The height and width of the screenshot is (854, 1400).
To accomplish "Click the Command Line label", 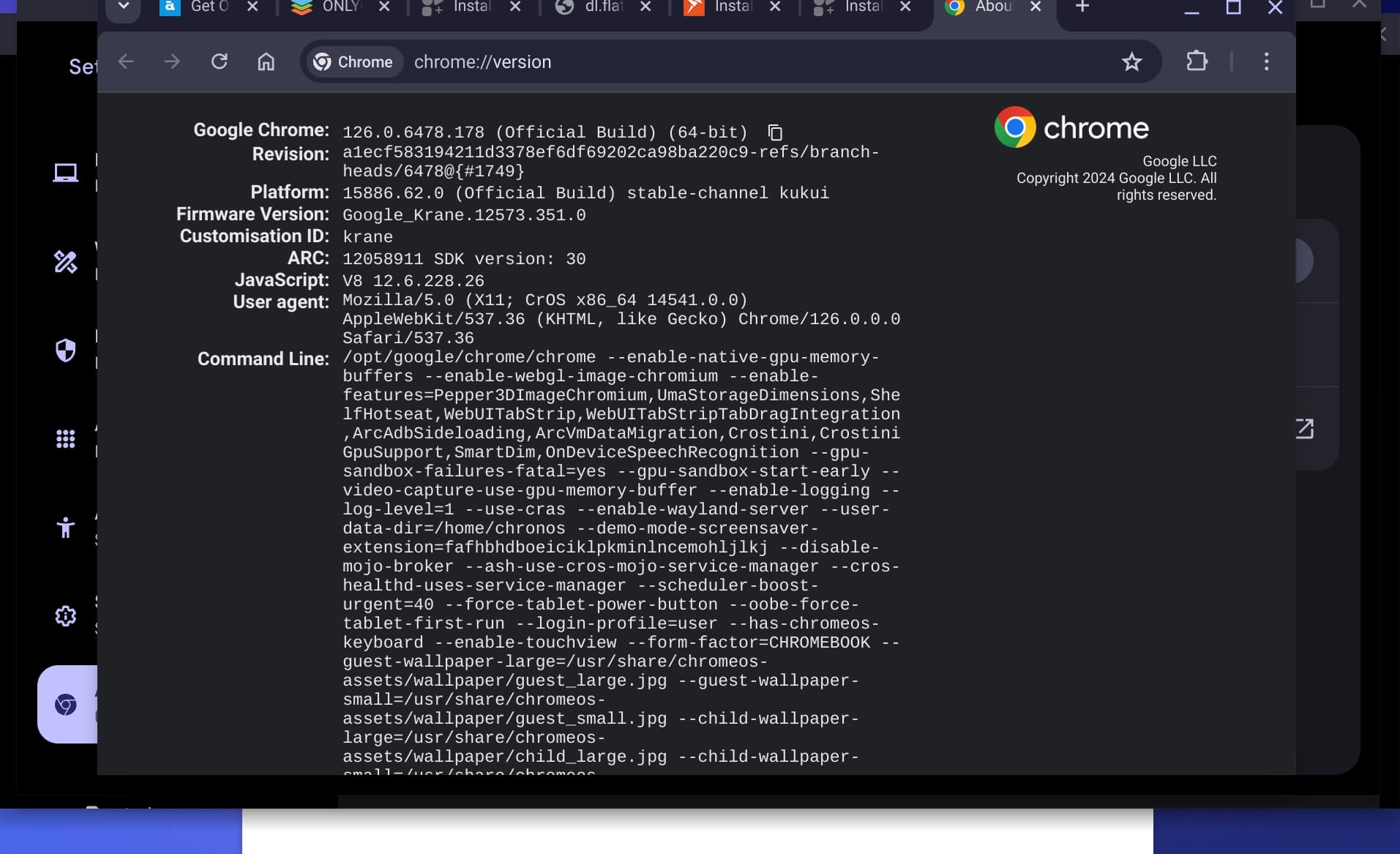I will (x=263, y=359).
